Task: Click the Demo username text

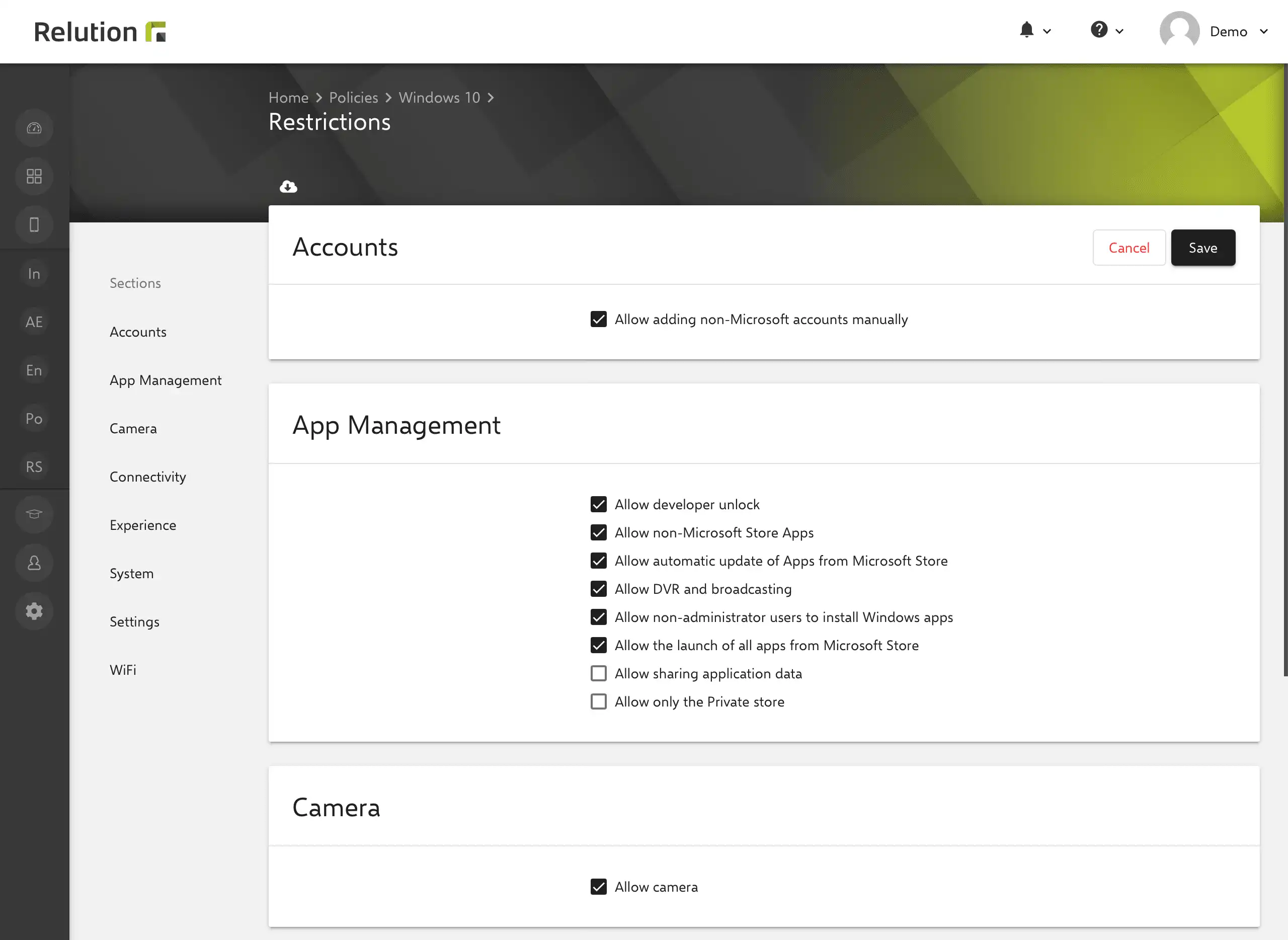Action: 1228,32
